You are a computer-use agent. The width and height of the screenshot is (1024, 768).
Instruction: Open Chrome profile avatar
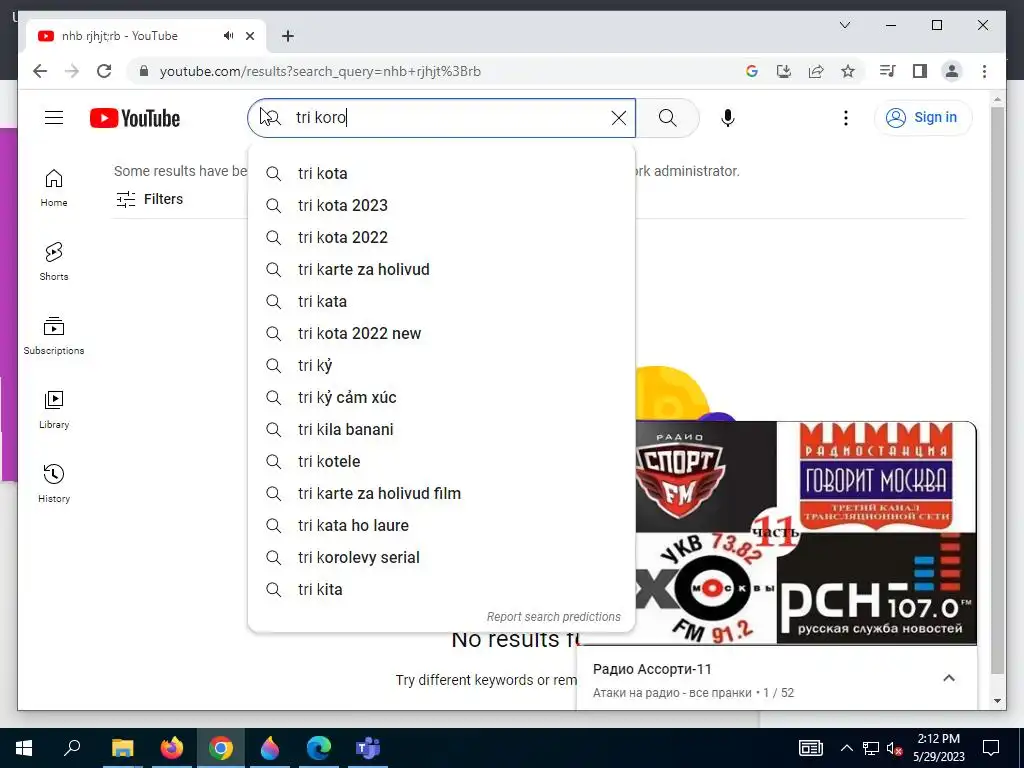952,71
